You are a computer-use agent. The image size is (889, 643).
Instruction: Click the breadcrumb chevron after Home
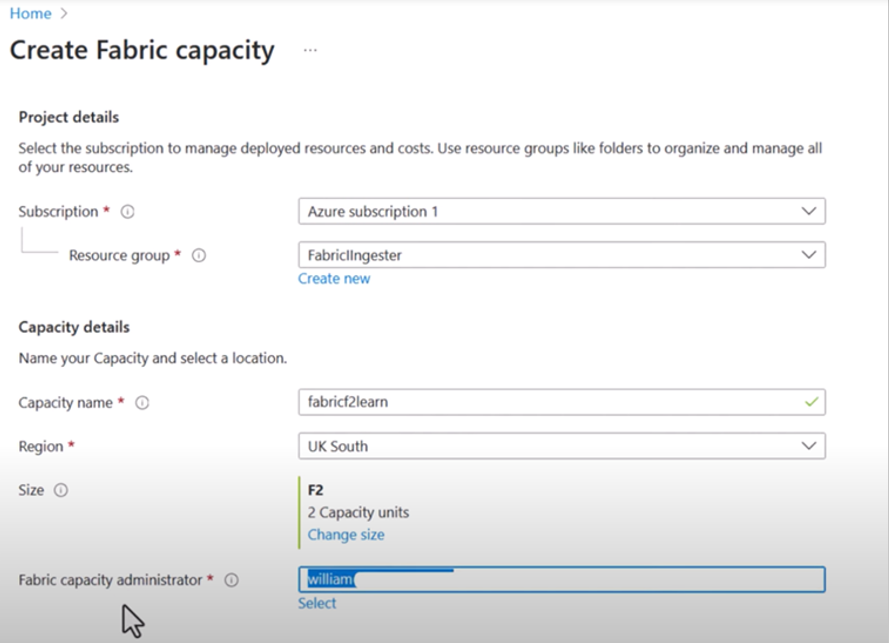point(65,14)
